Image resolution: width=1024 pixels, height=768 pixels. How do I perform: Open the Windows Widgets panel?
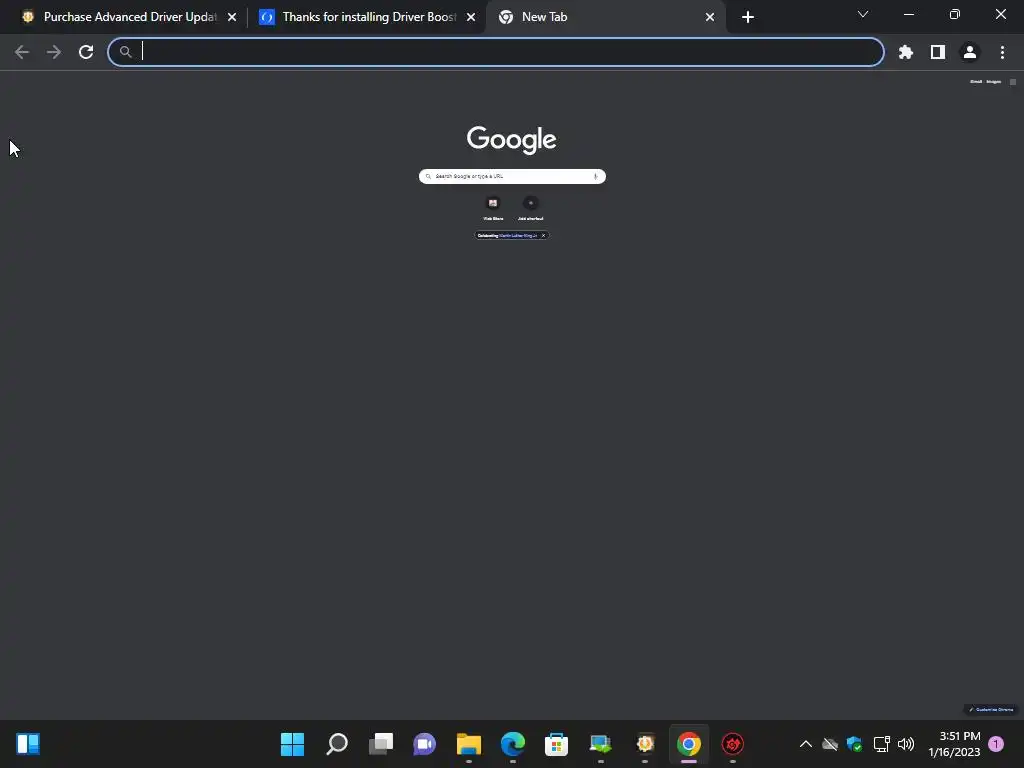coord(28,744)
